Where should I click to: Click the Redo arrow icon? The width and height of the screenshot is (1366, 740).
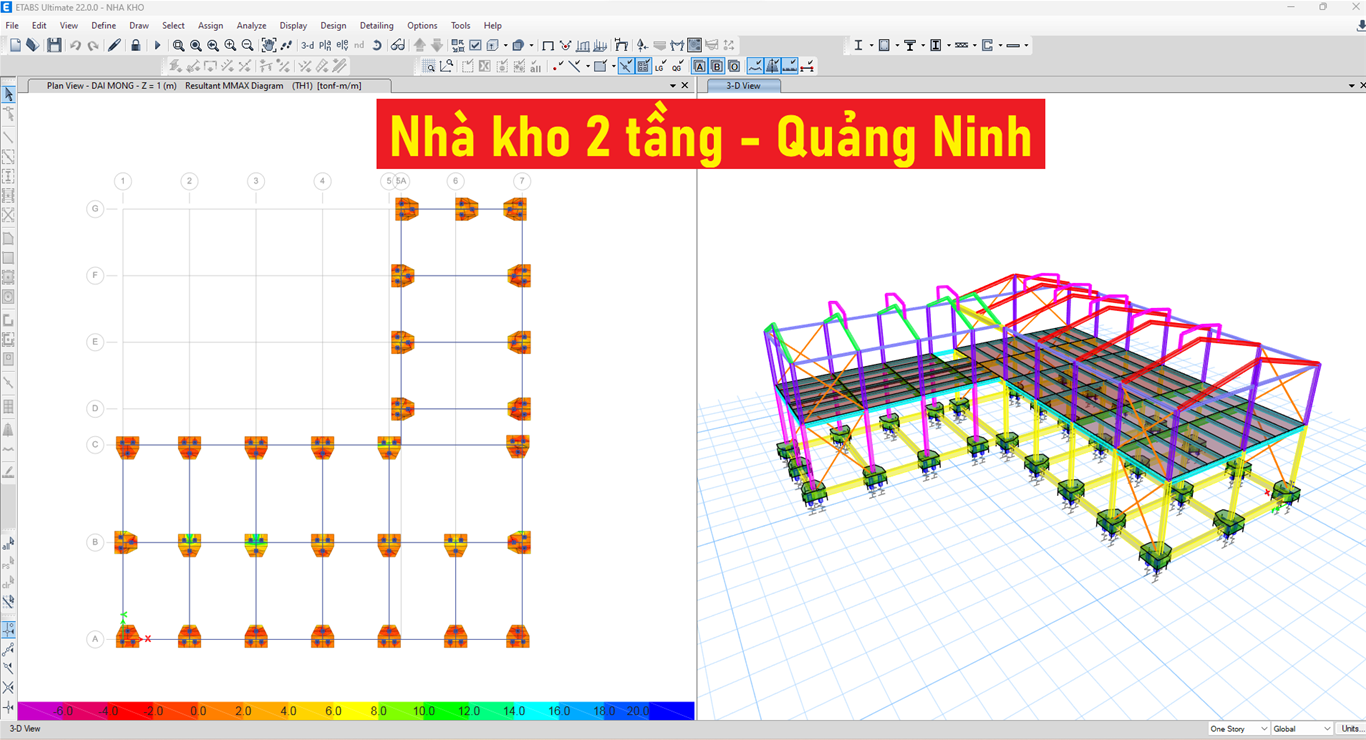[93, 45]
